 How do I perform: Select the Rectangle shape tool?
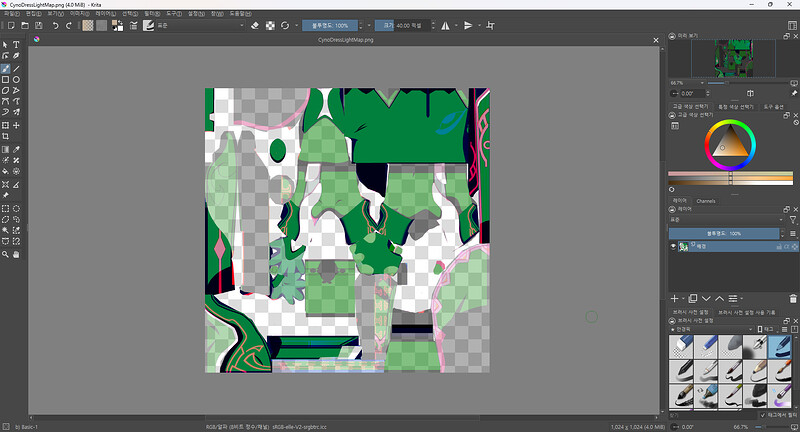(6, 80)
